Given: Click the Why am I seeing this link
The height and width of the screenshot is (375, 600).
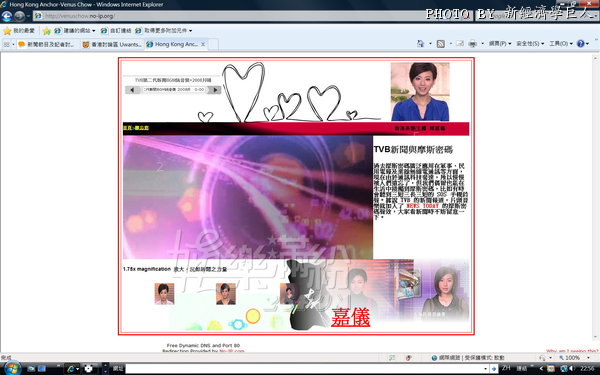Looking at the screenshot, I should (572, 351).
